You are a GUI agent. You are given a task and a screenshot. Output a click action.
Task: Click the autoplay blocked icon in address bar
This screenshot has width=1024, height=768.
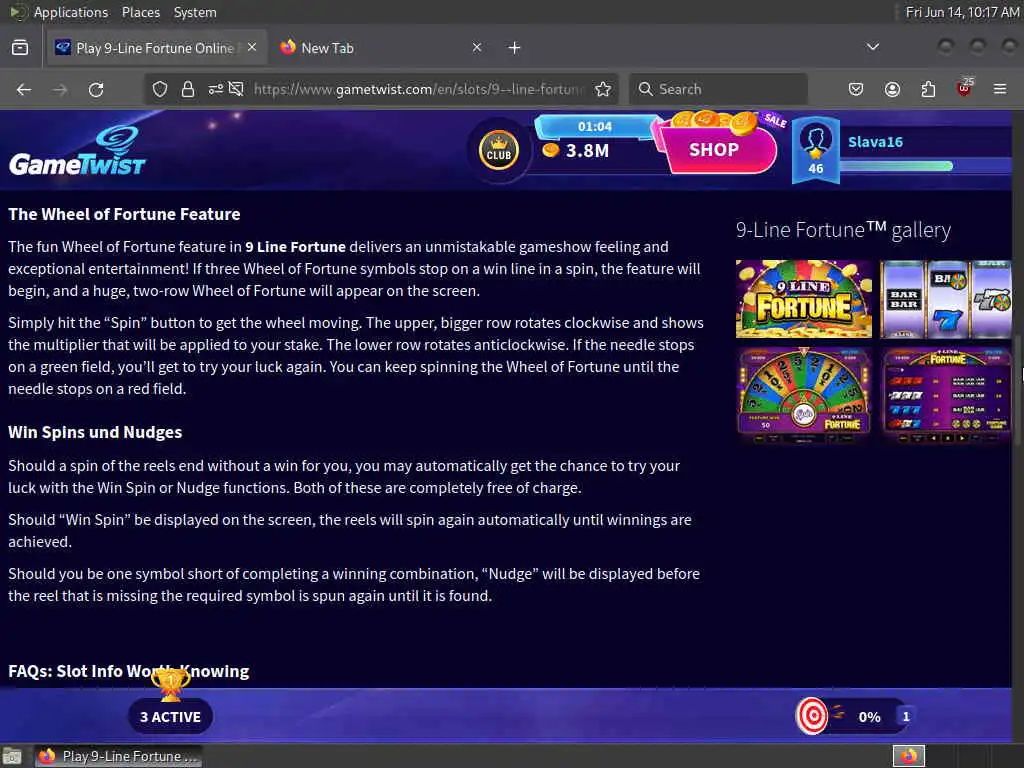[x=236, y=89]
